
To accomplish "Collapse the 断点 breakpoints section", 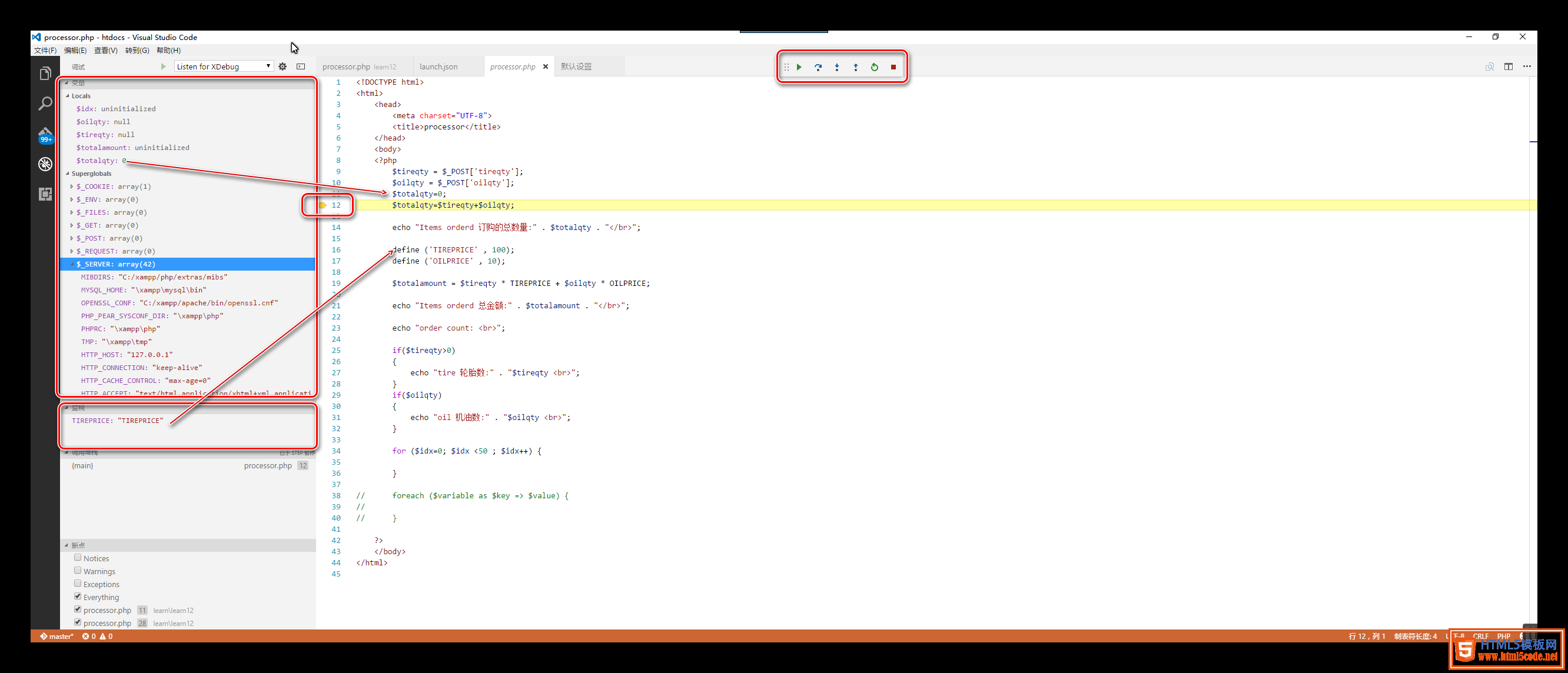I will click(67, 545).
